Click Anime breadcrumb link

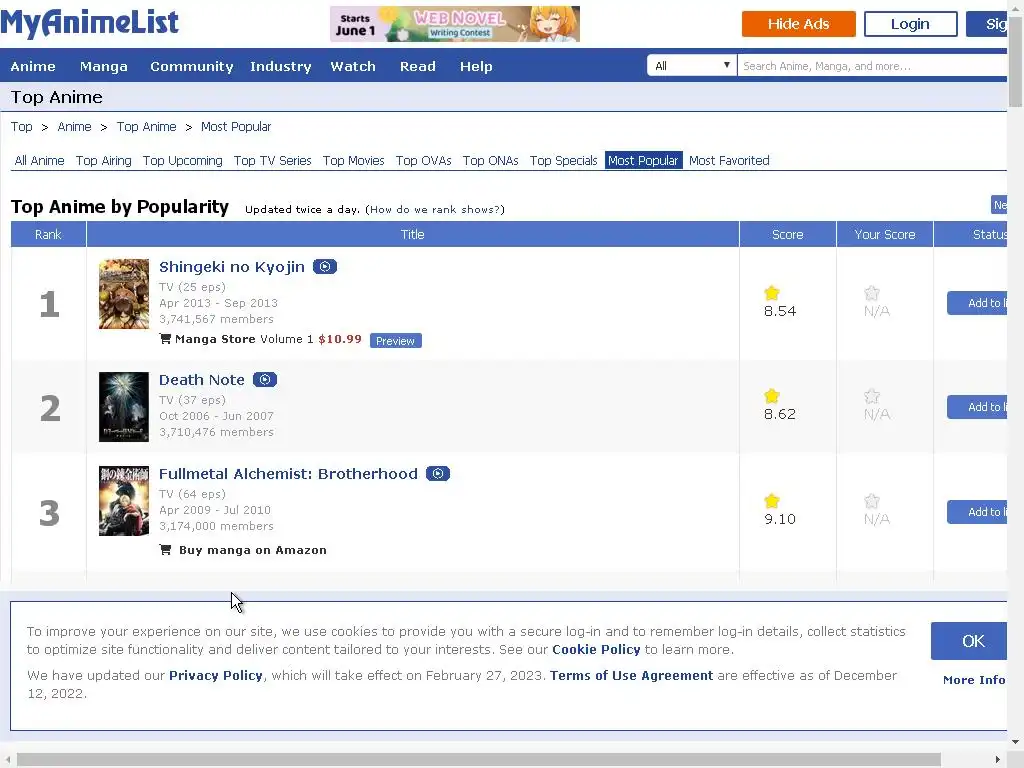[74, 127]
